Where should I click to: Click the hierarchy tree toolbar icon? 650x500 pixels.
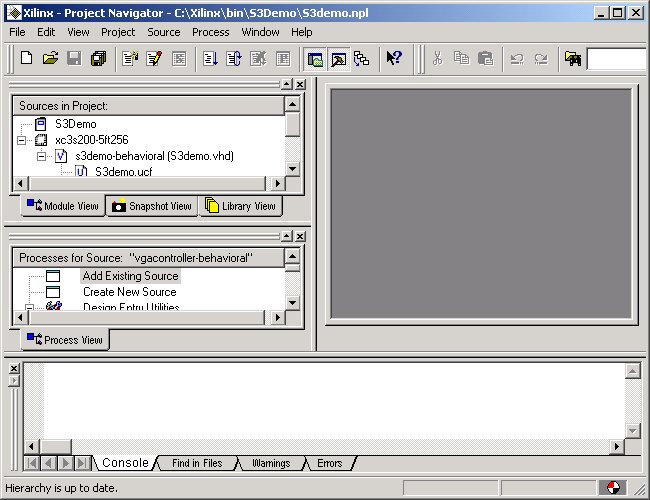point(361,59)
